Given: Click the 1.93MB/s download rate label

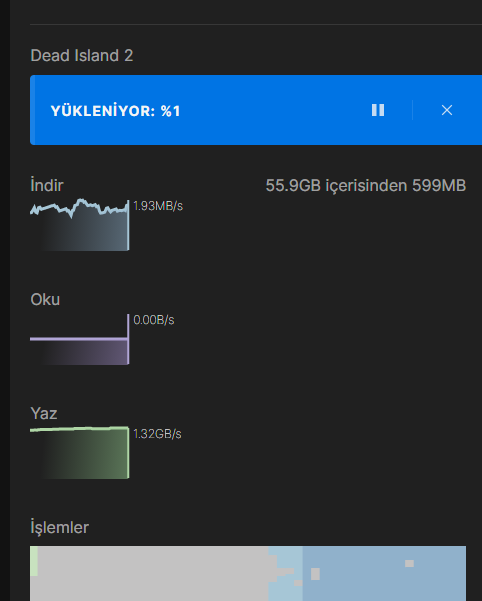Looking at the screenshot, I should [x=158, y=206].
